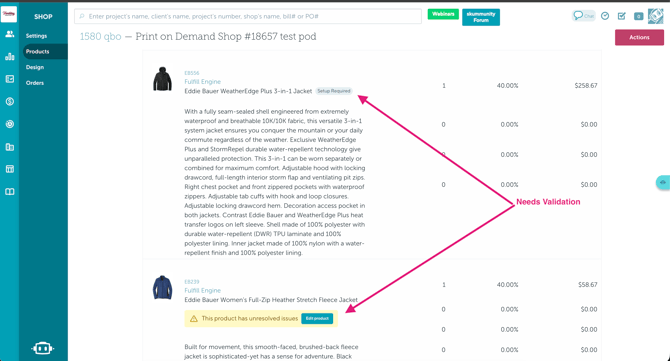Click the warning triangle icon on unresolved issues
The image size is (670, 361).
tap(194, 319)
